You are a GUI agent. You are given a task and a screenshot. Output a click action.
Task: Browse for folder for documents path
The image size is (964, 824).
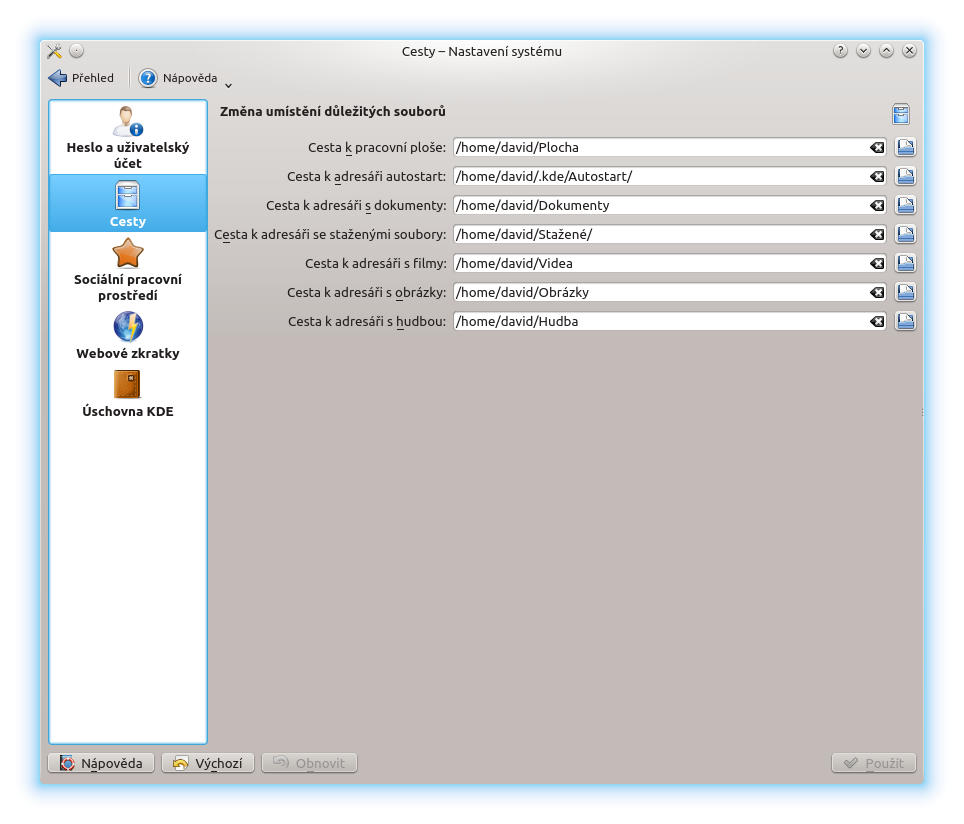tap(905, 205)
